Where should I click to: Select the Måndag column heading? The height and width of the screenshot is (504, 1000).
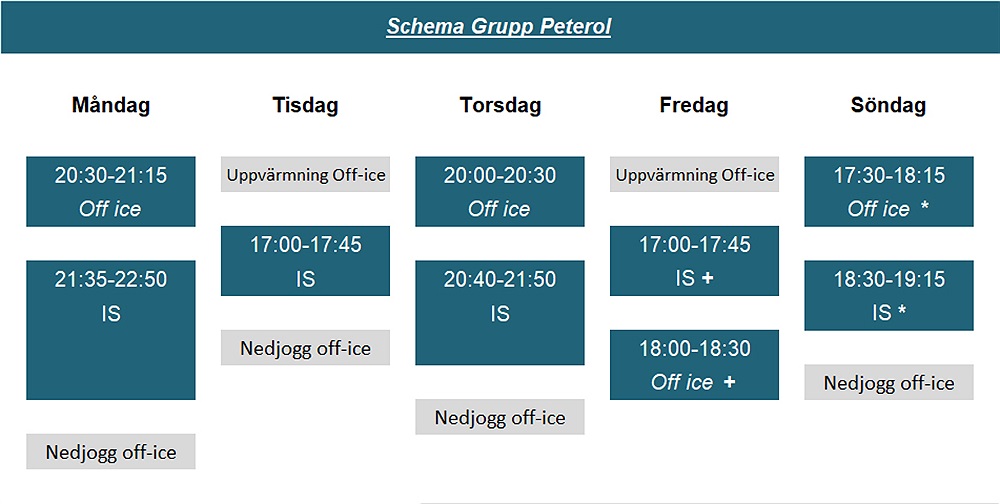[x=111, y=105]
